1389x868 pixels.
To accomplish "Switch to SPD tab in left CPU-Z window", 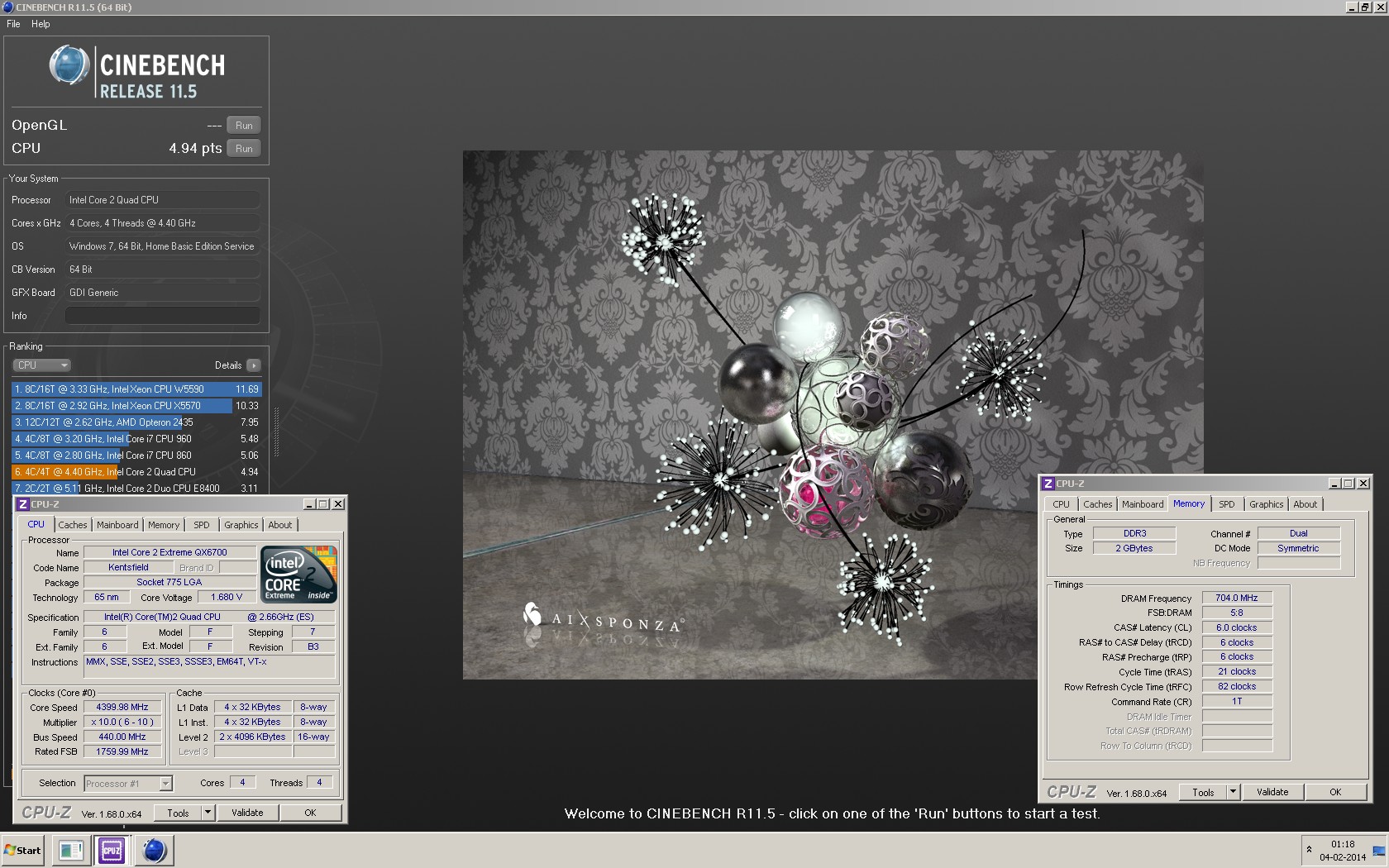I will tap(202, 526).
